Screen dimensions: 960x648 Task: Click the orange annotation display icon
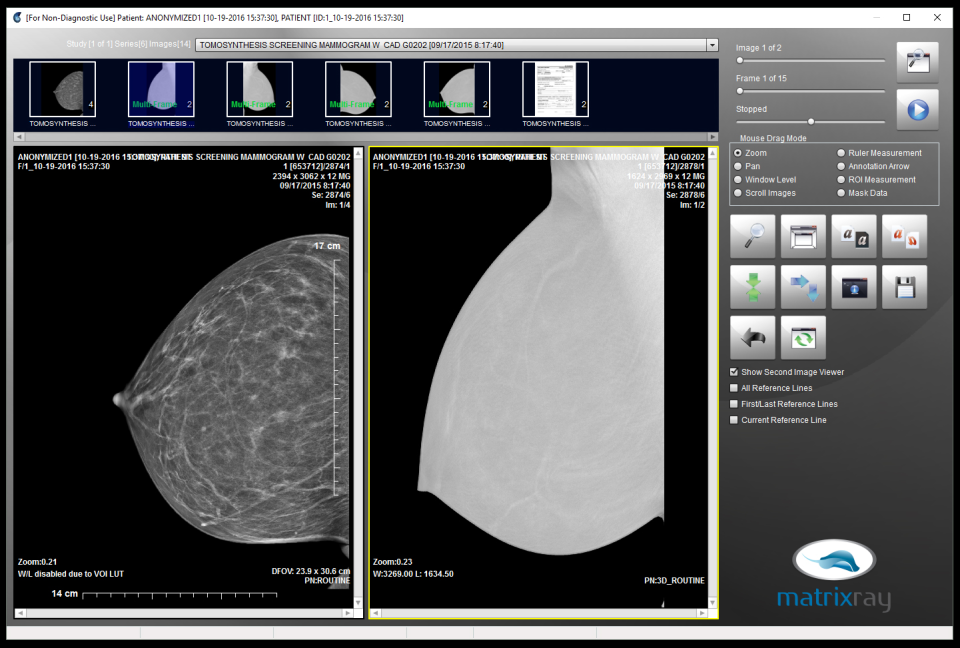(904, 236)
